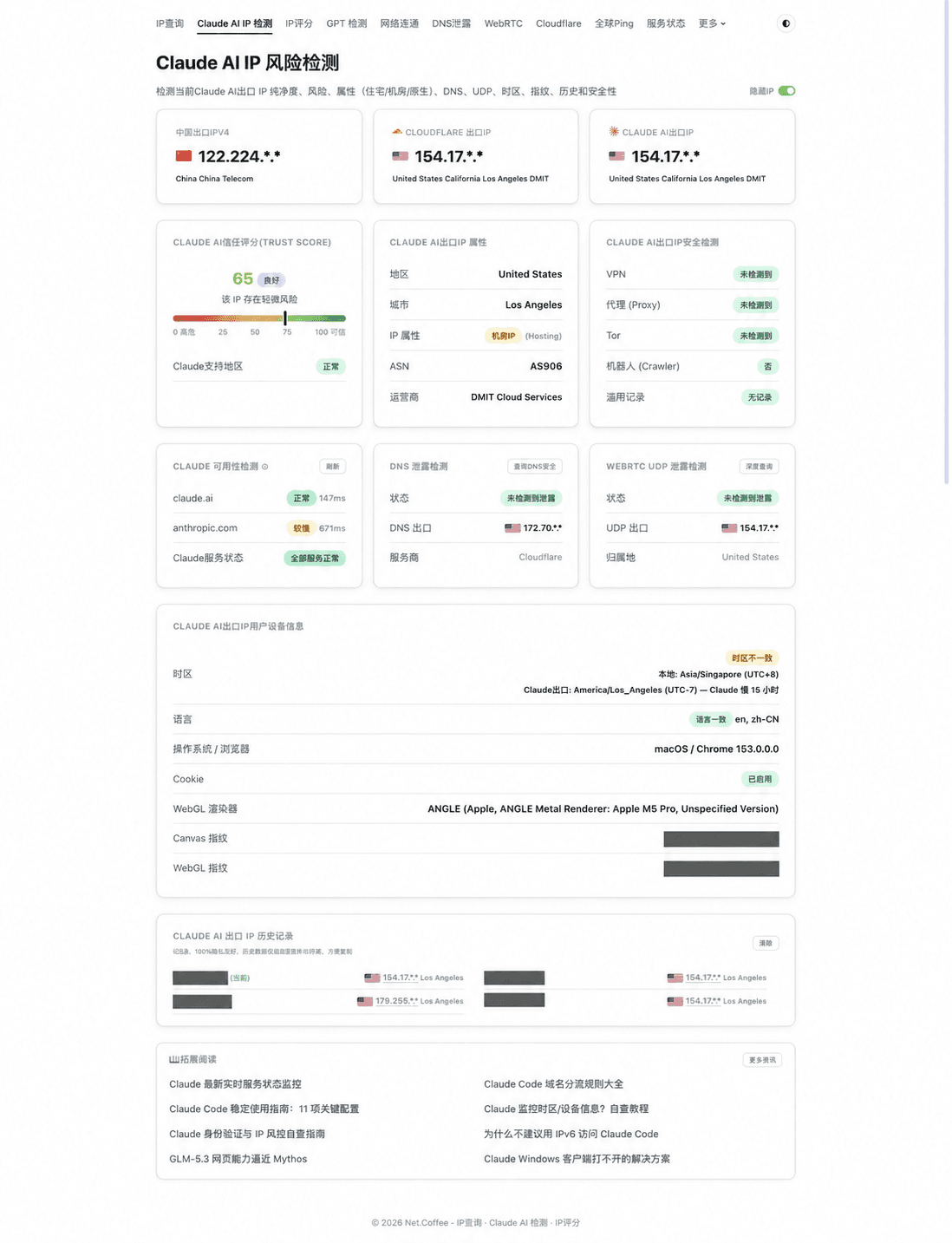
Task: Open Claude 监控时区/设备信息 自查教程
Action: pyautogui.click(x=566, y=1109)
